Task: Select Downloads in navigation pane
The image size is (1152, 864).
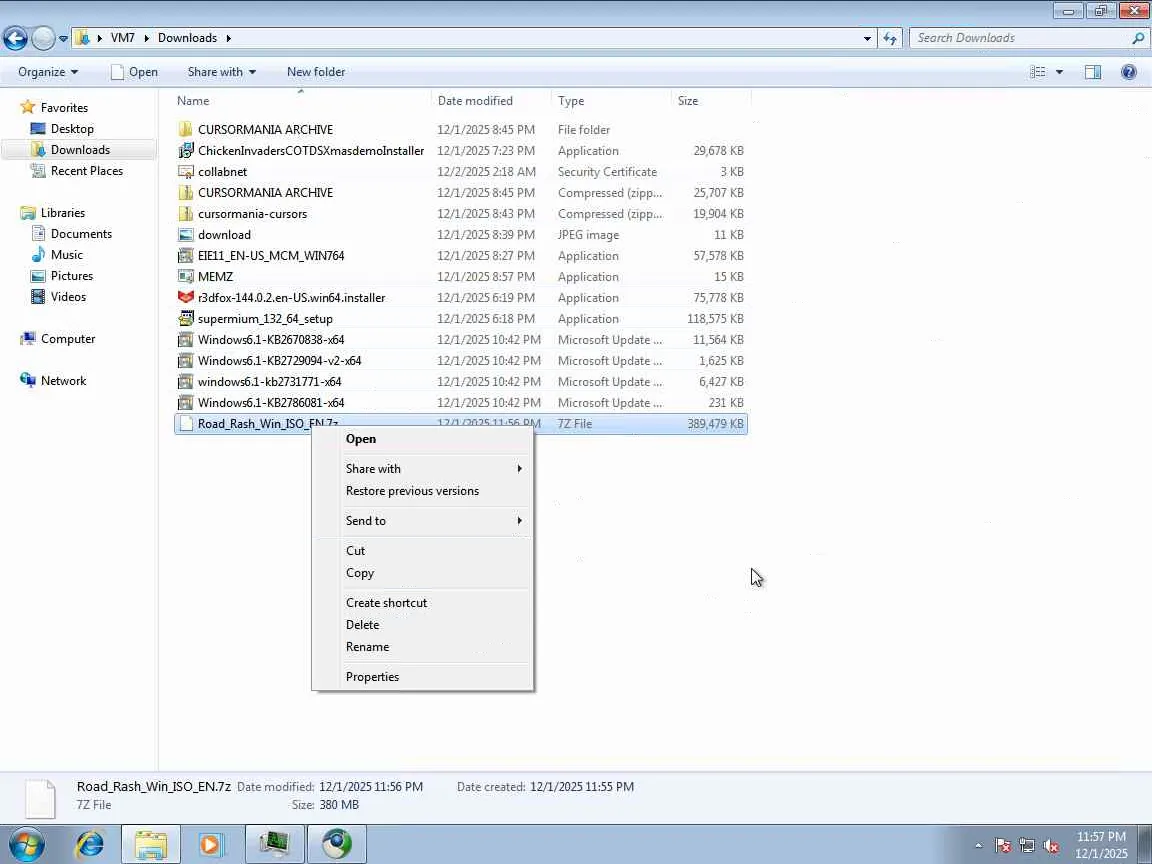Action: [80, 150]
